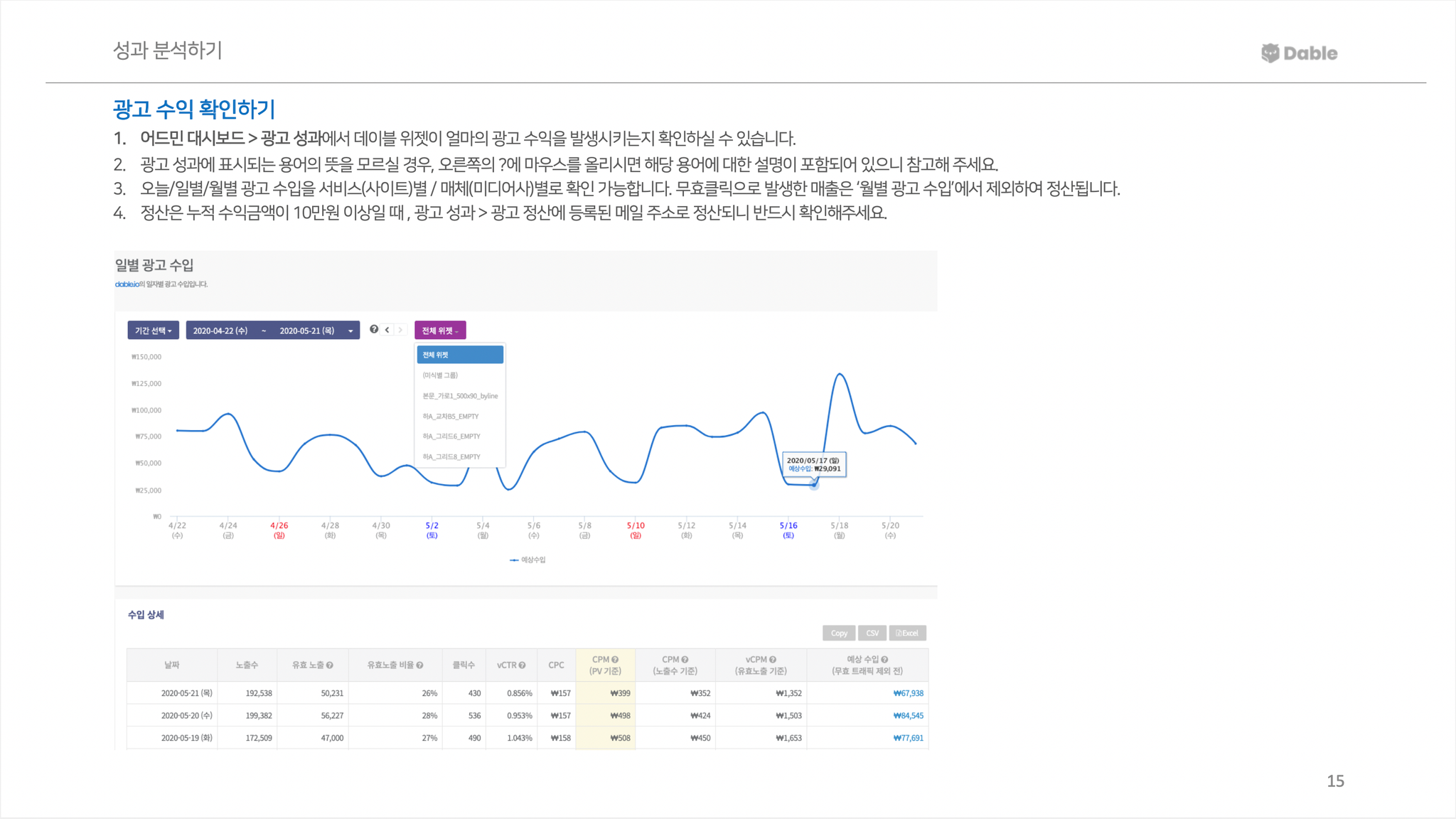
Task: Click help icon next to 유효 노출 header
Action: (x=330, y=665)
